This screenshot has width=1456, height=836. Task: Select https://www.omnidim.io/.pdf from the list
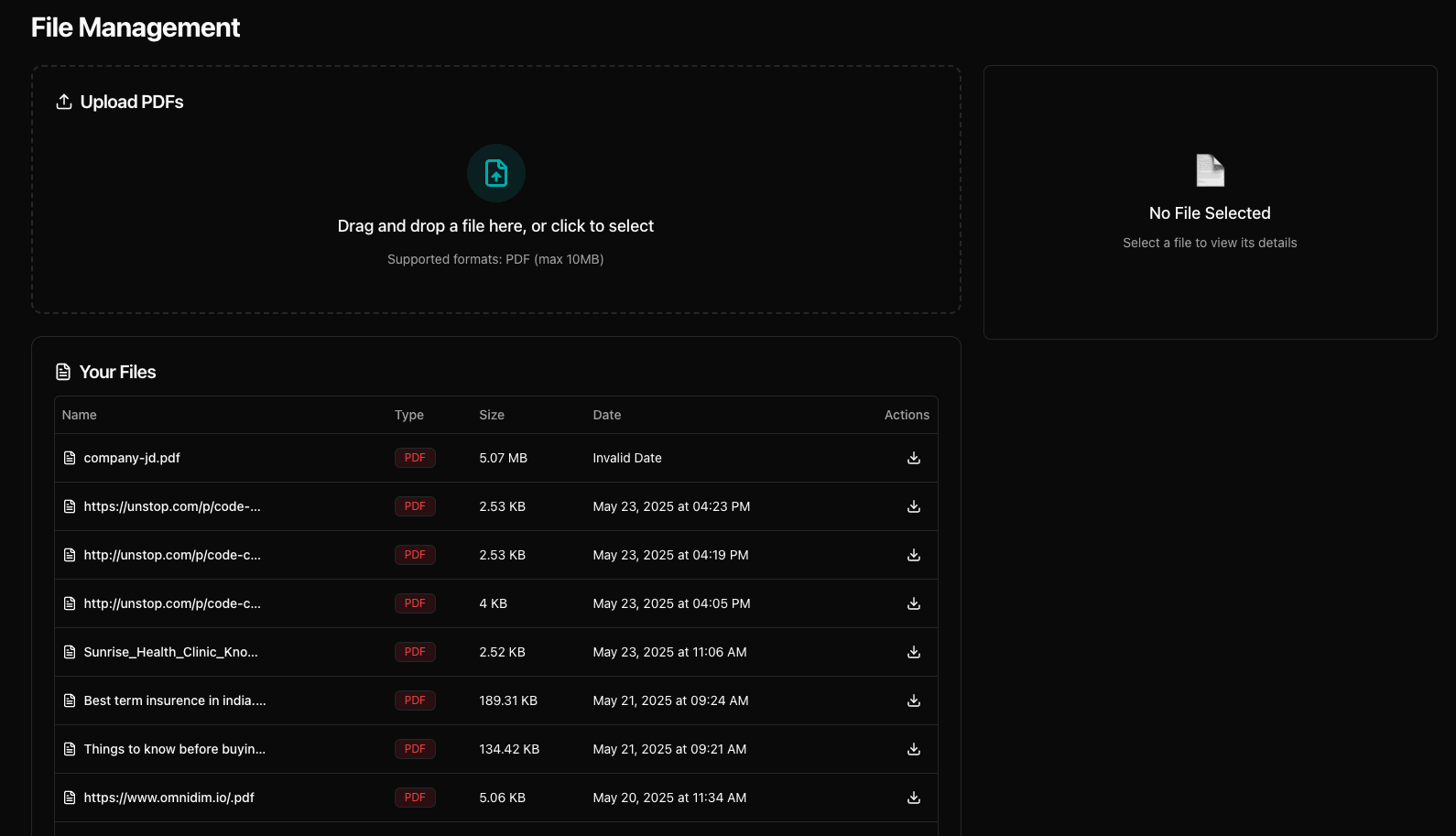click(x=168, y=798)
